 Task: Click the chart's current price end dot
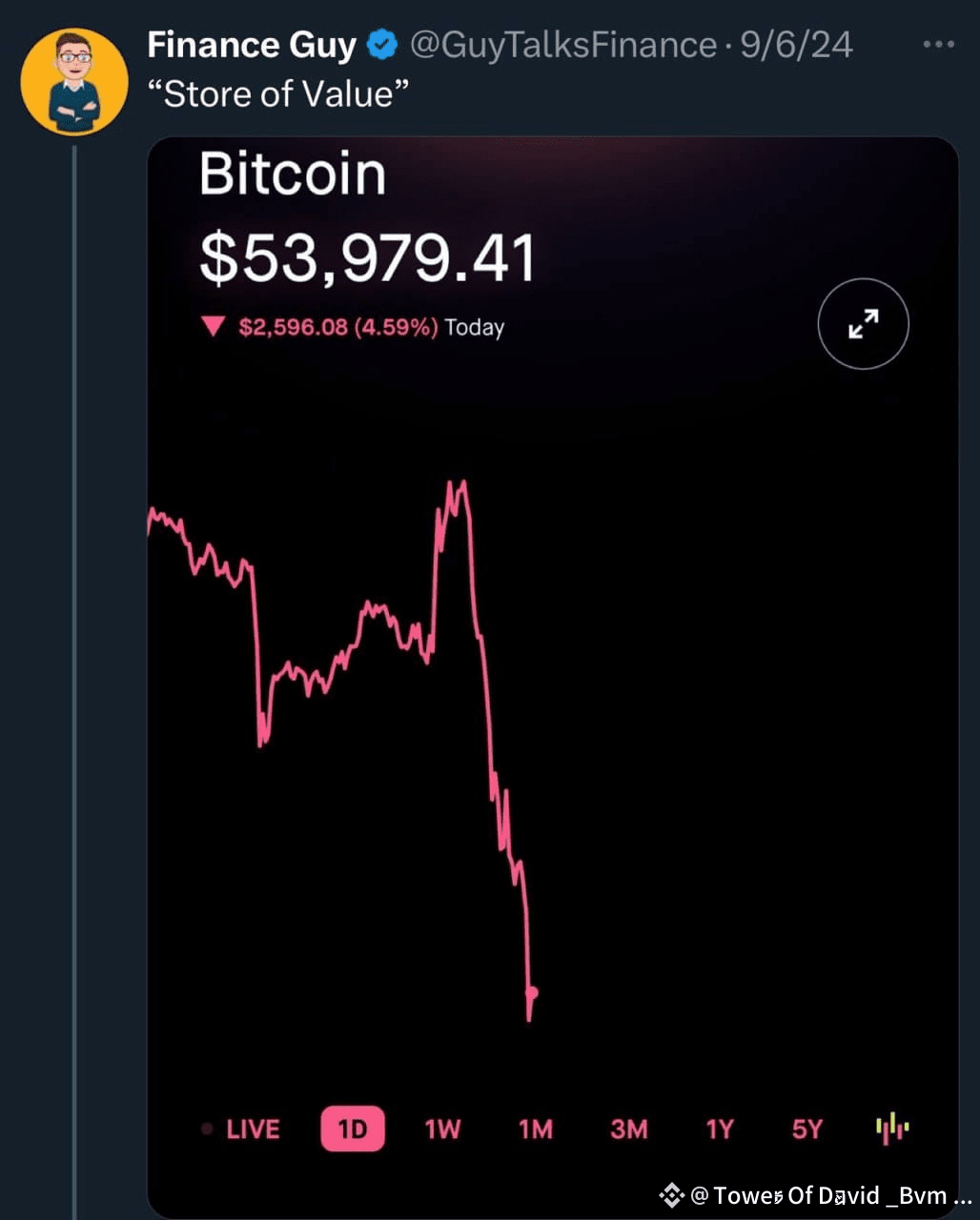pos(532,993)
